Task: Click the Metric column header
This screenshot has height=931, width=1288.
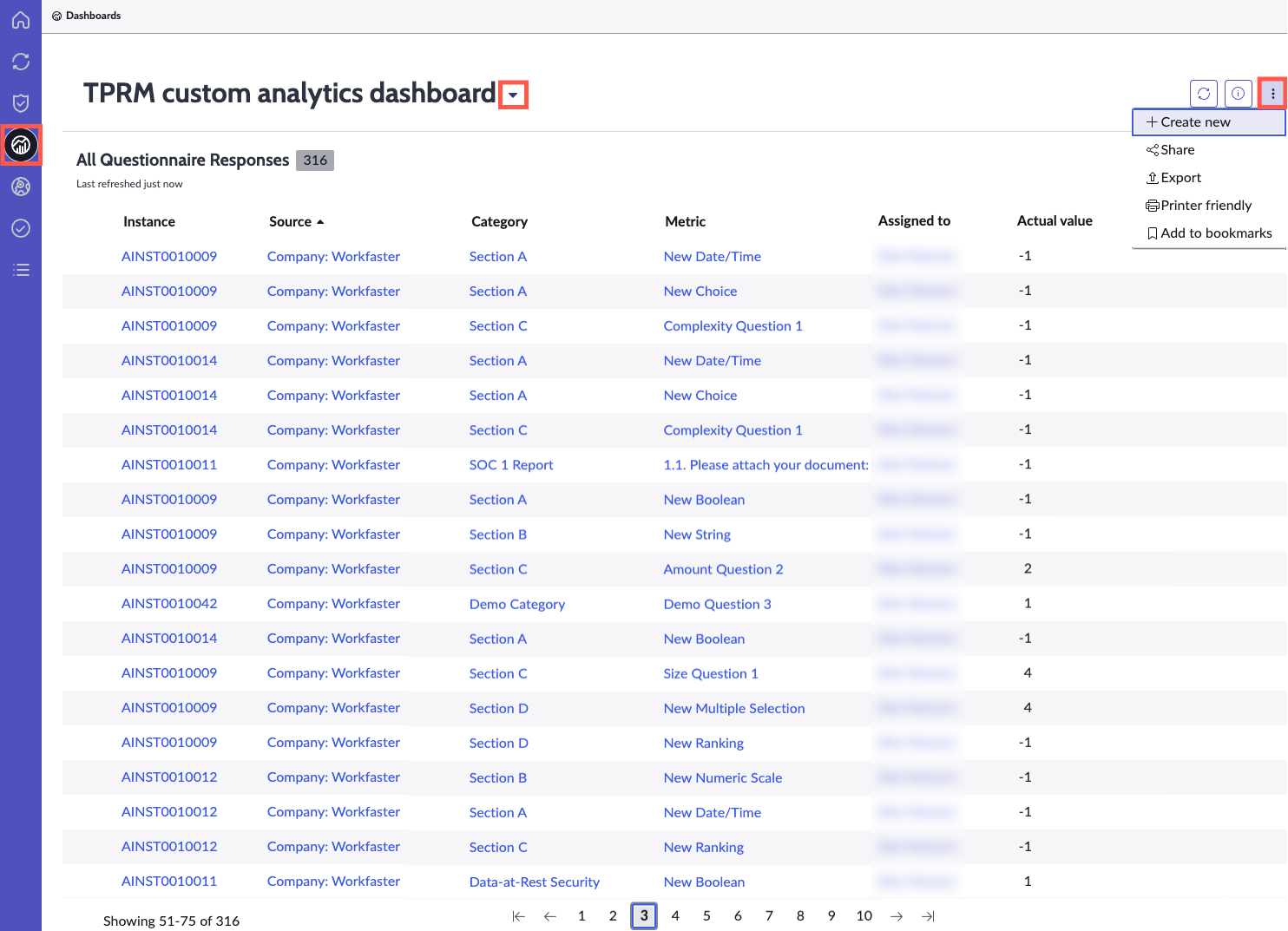Action: pos(685,222)
